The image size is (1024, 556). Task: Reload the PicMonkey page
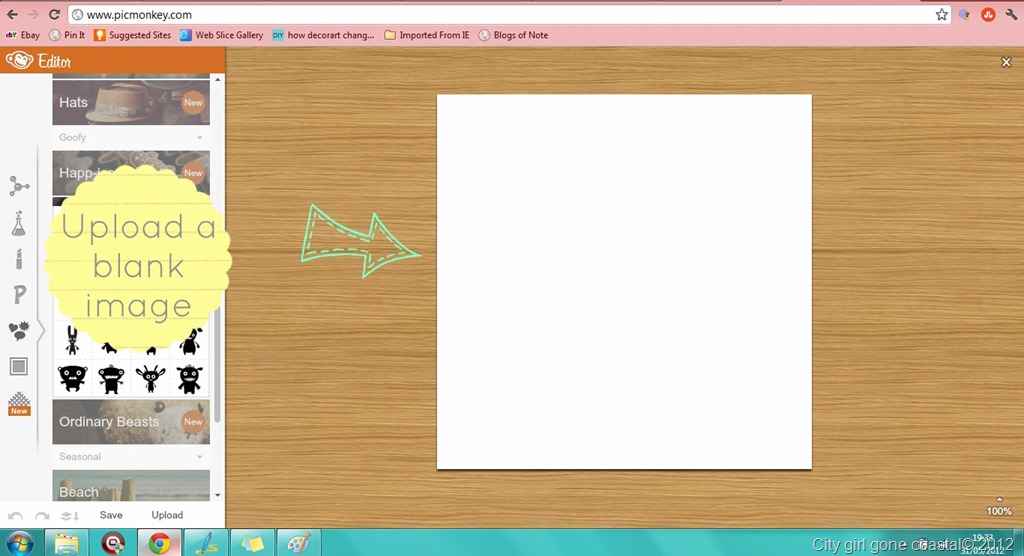pos(55,14)
